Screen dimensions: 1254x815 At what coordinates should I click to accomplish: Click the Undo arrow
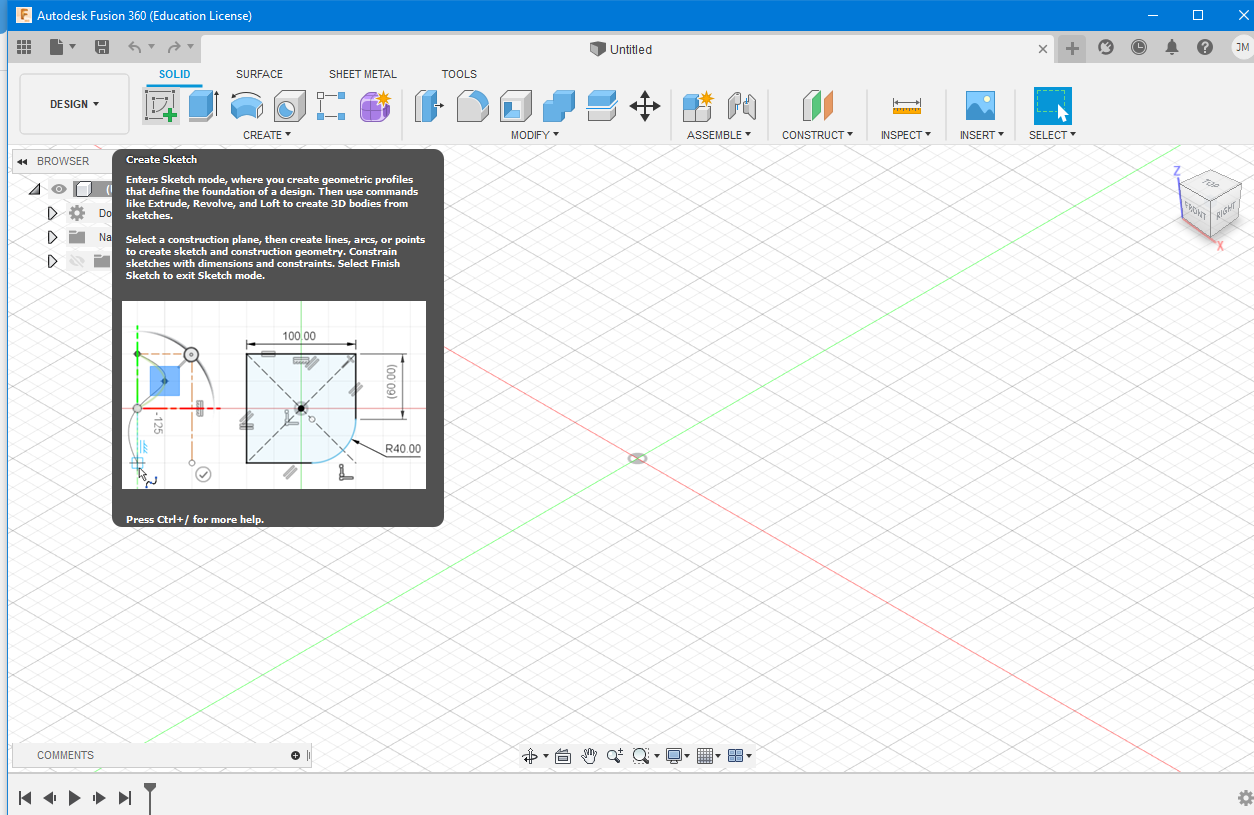tap(134, 47)
